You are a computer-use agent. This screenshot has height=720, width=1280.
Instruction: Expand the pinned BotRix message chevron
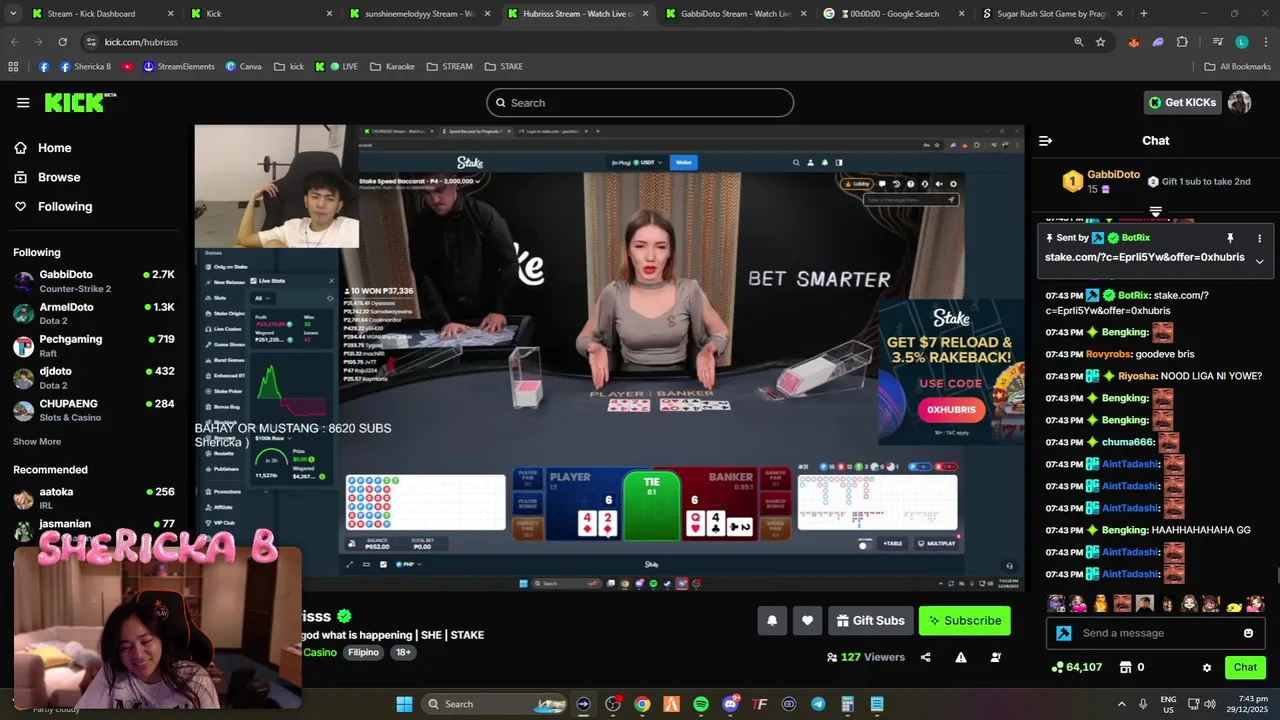click(1259, 261)
